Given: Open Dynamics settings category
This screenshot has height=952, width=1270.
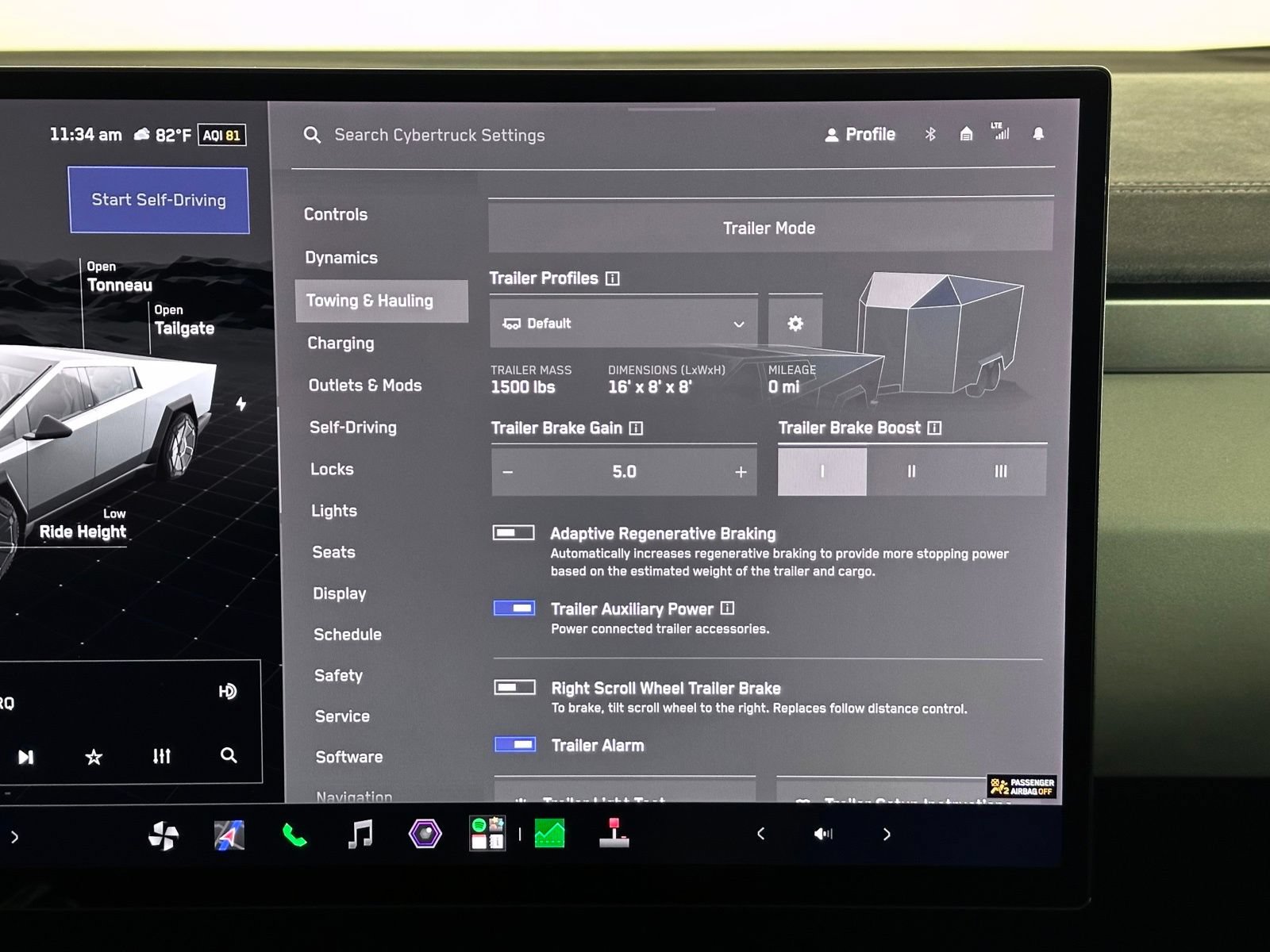Looking at the screenshot, I should pos(341,258).
